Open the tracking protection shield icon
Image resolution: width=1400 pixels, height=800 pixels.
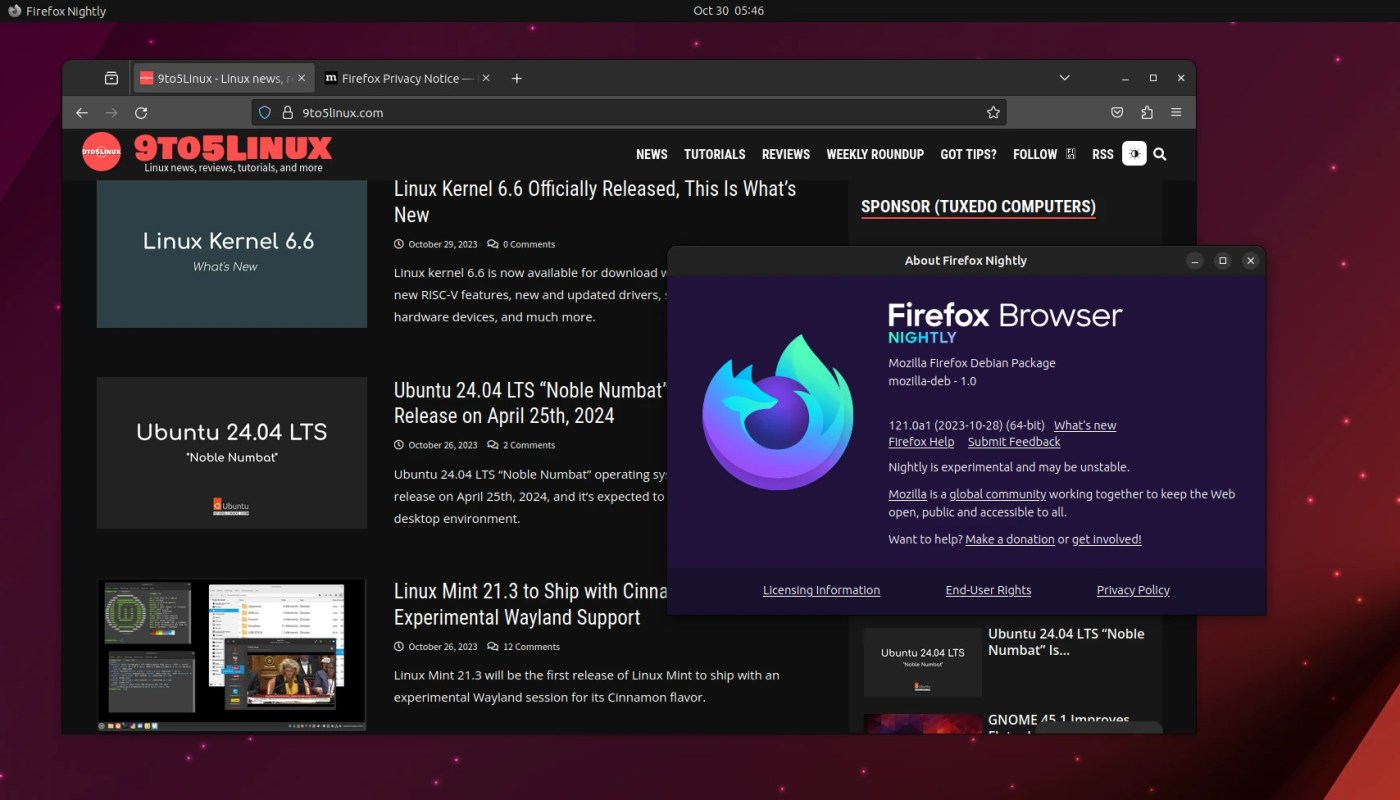click(265, 113)
